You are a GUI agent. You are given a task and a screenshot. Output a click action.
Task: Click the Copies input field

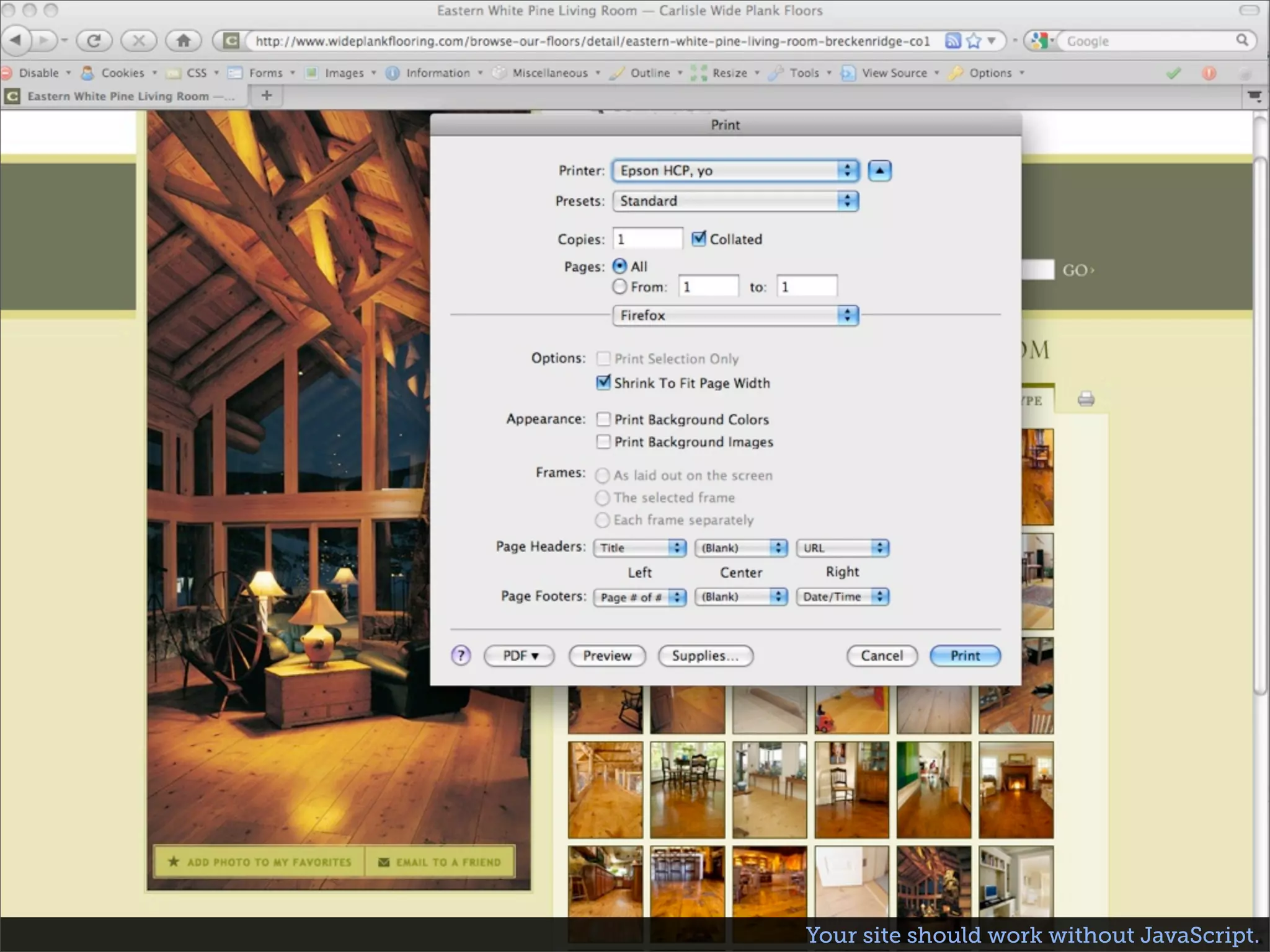(647, 239)
